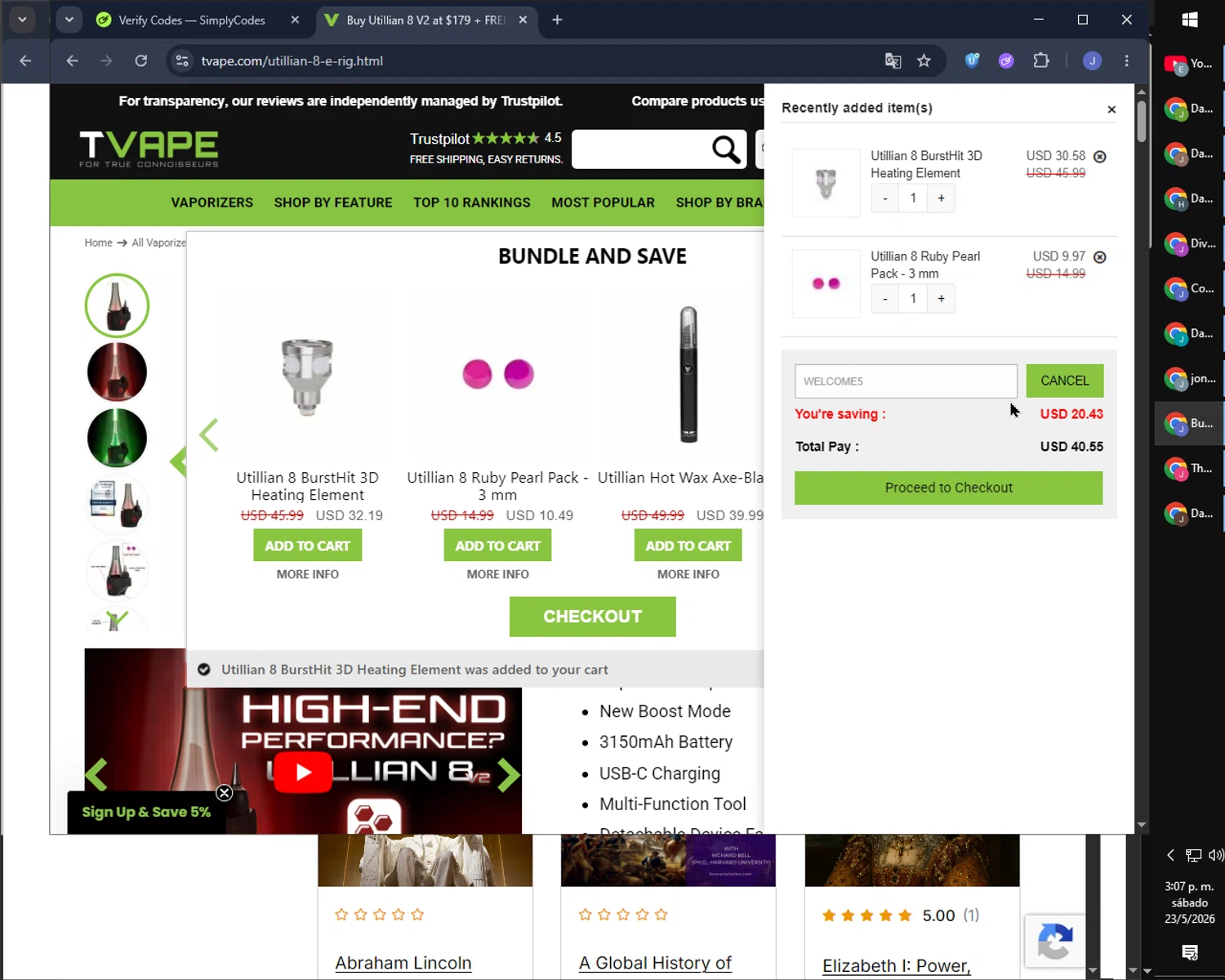This screenshot has height=980, width=1225.
Task: Show next video slide with right arrow
Action: (508, 775)
